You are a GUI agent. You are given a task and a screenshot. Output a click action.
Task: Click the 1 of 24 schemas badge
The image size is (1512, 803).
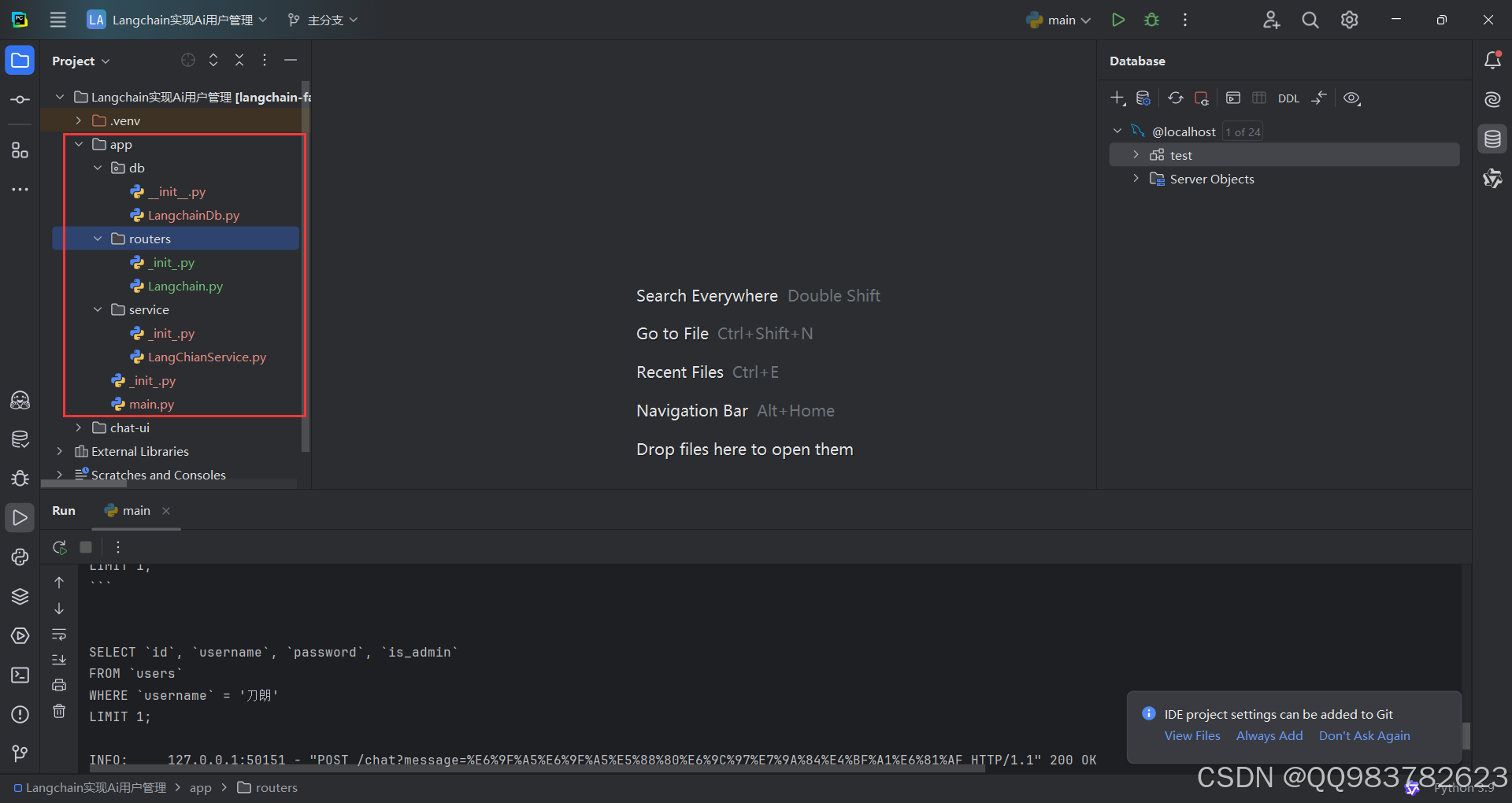click(1243, 132)
